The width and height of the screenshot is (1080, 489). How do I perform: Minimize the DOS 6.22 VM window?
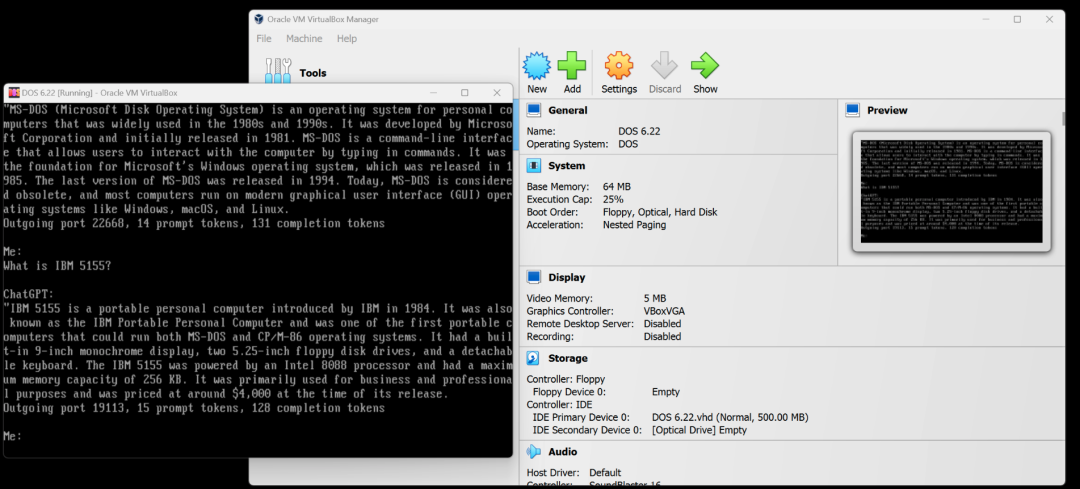433,93
